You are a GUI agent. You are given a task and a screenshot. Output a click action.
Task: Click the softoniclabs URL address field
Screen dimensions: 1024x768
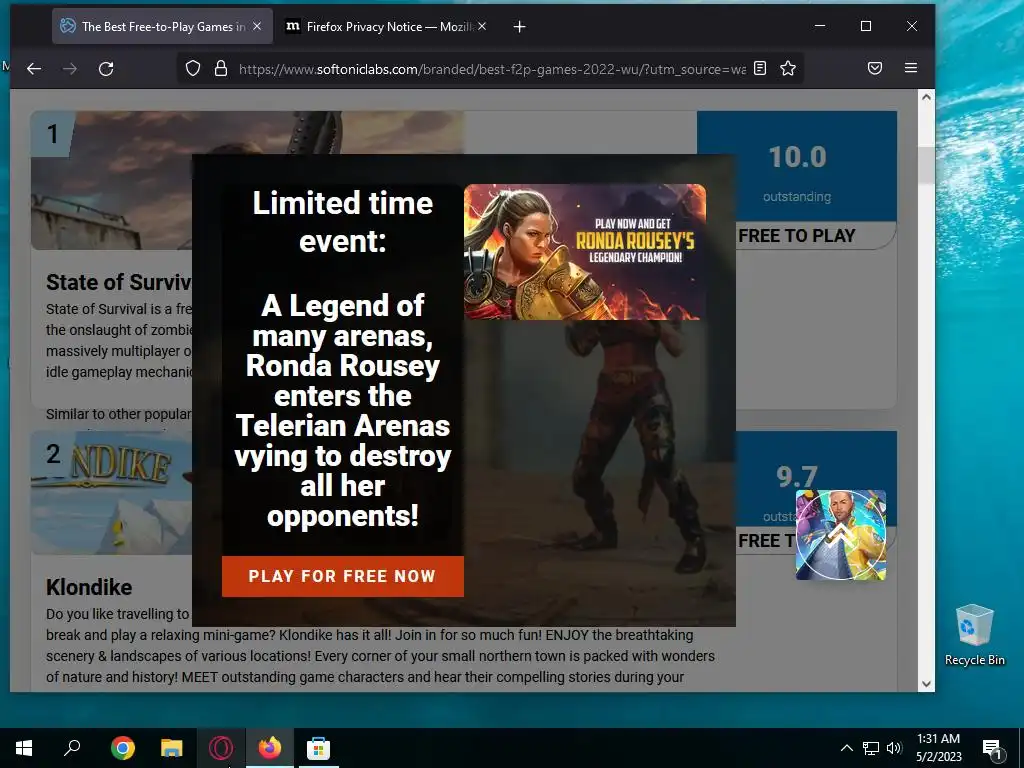pyautogui.click(x=492, y=69)
